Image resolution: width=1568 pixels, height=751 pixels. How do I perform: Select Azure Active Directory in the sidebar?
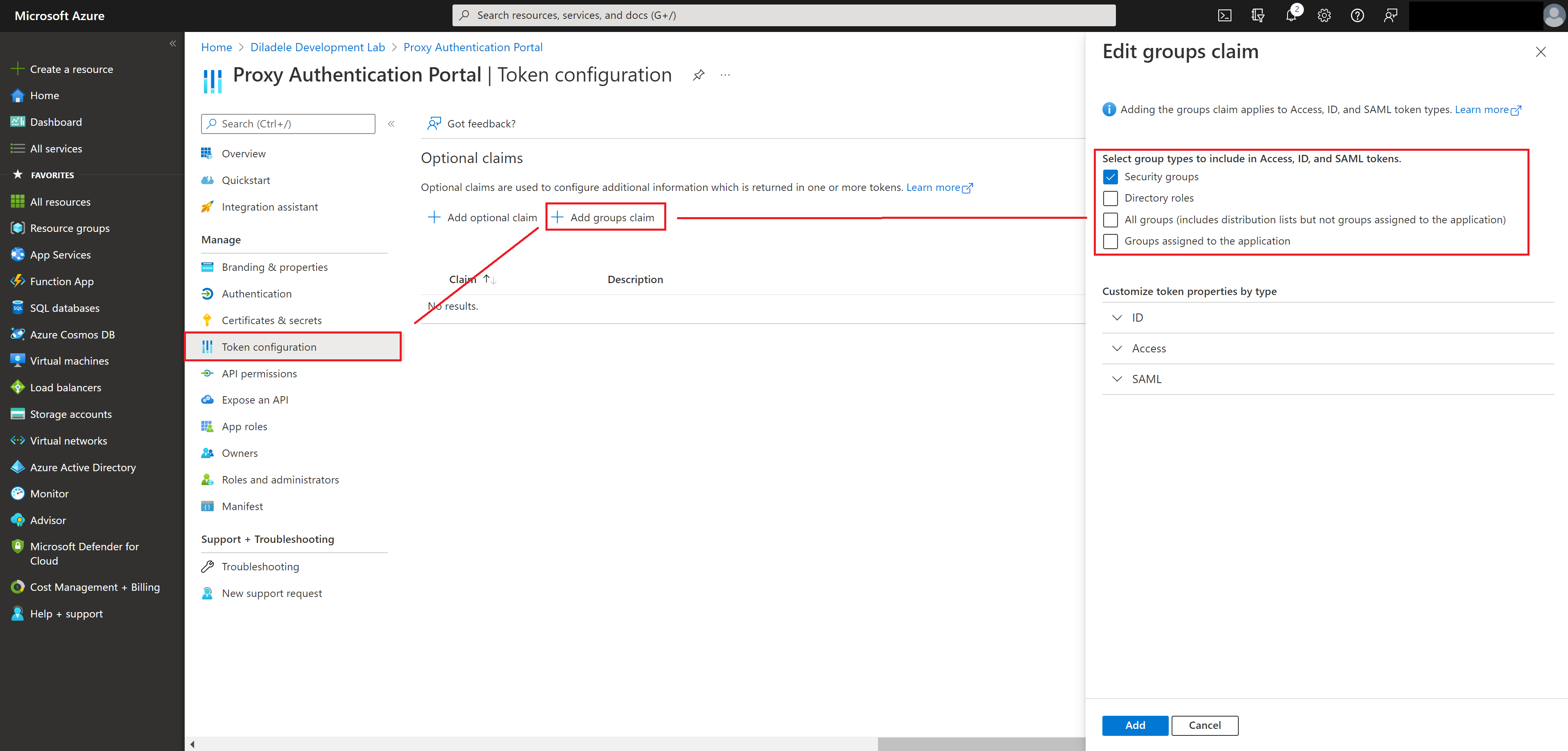click(x=83, y=467)
